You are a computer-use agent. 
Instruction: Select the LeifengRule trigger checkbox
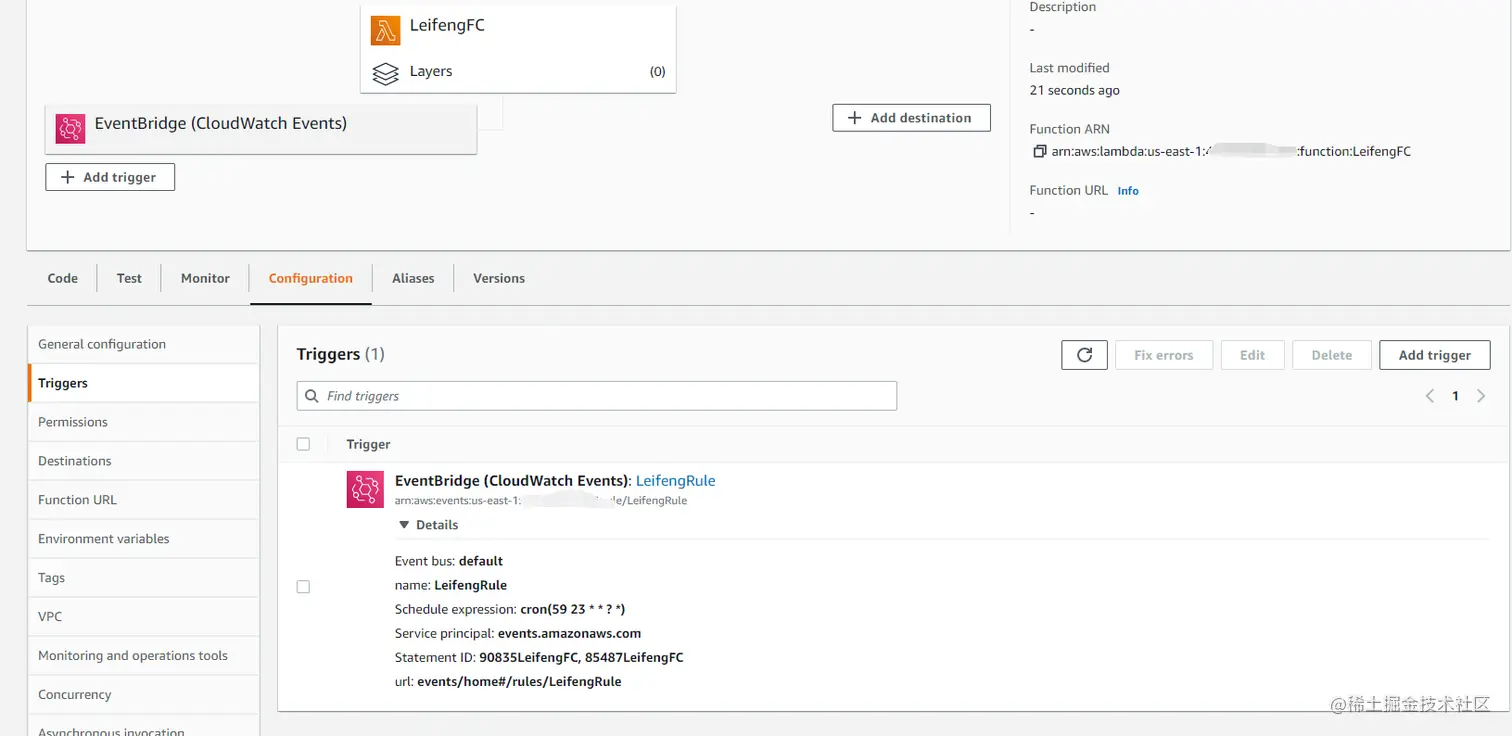(303, 587)
